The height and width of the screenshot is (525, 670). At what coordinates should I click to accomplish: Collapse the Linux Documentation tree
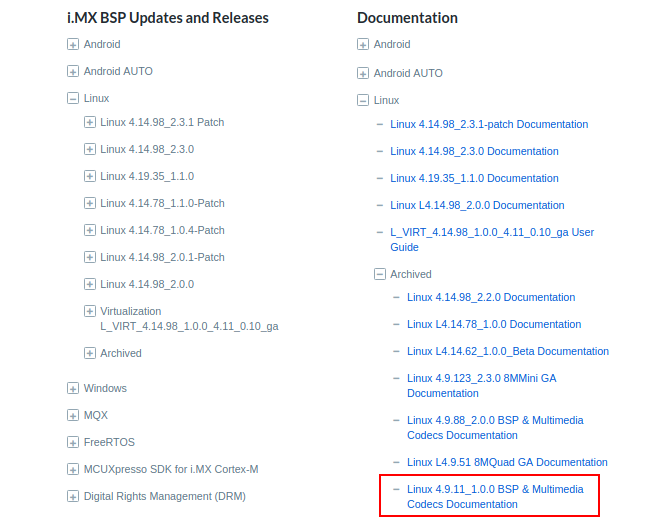[363, 100]
